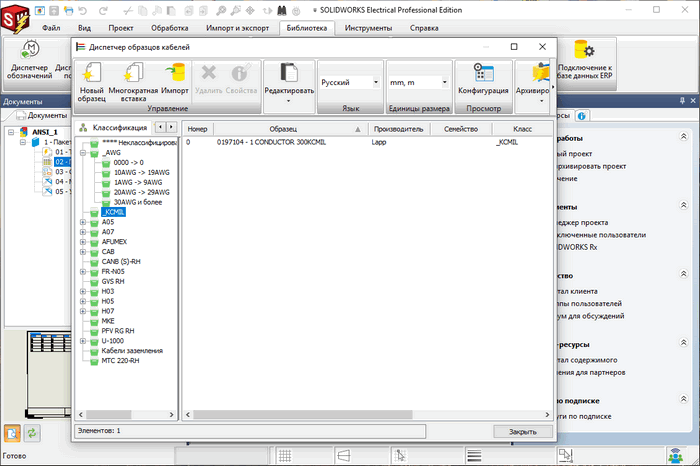Viewport: 700px width, 466px height.
Task: Select the 0197104 - 1 CONDUCTOR 300KCMIL row
Action: click(367, 142)
